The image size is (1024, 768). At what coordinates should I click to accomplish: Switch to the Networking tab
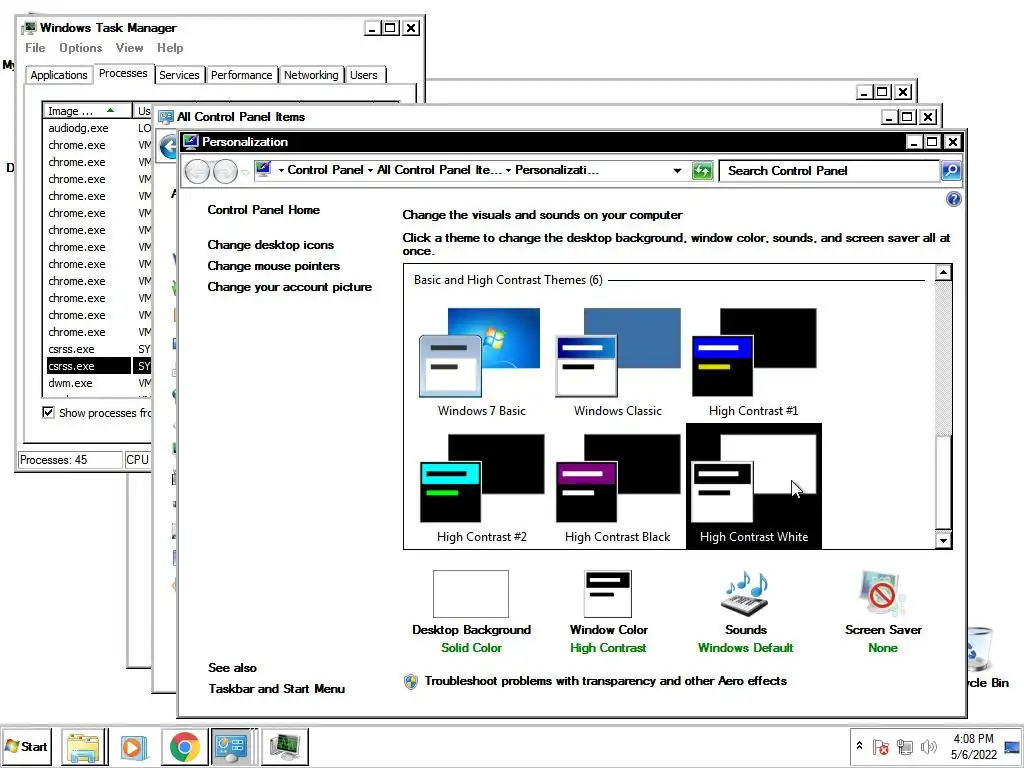[x=311, y=75]
